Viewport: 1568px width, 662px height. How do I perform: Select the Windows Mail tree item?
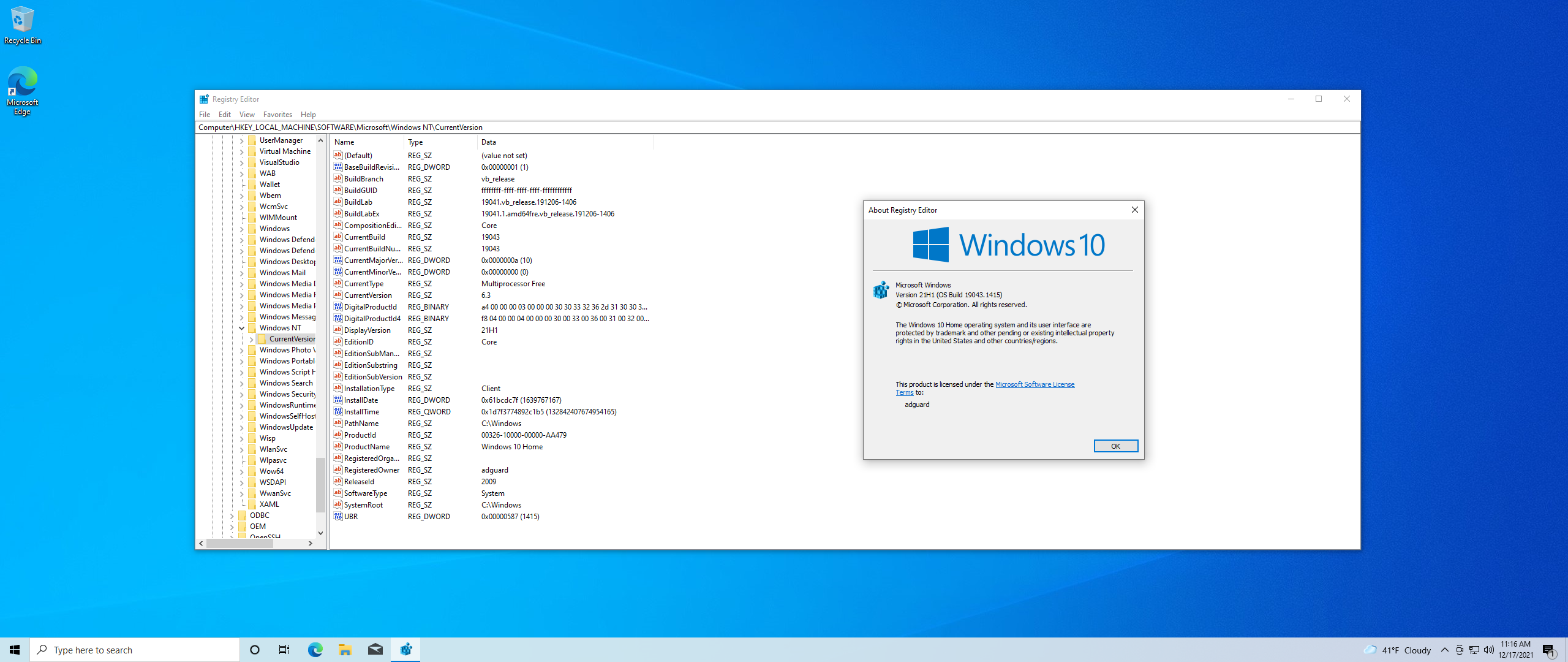point(282,272)
